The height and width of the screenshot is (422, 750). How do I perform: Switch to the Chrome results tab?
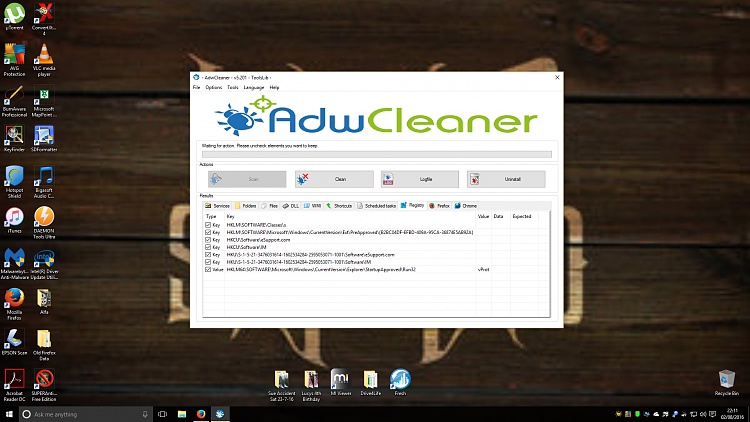tap(465, 206)
